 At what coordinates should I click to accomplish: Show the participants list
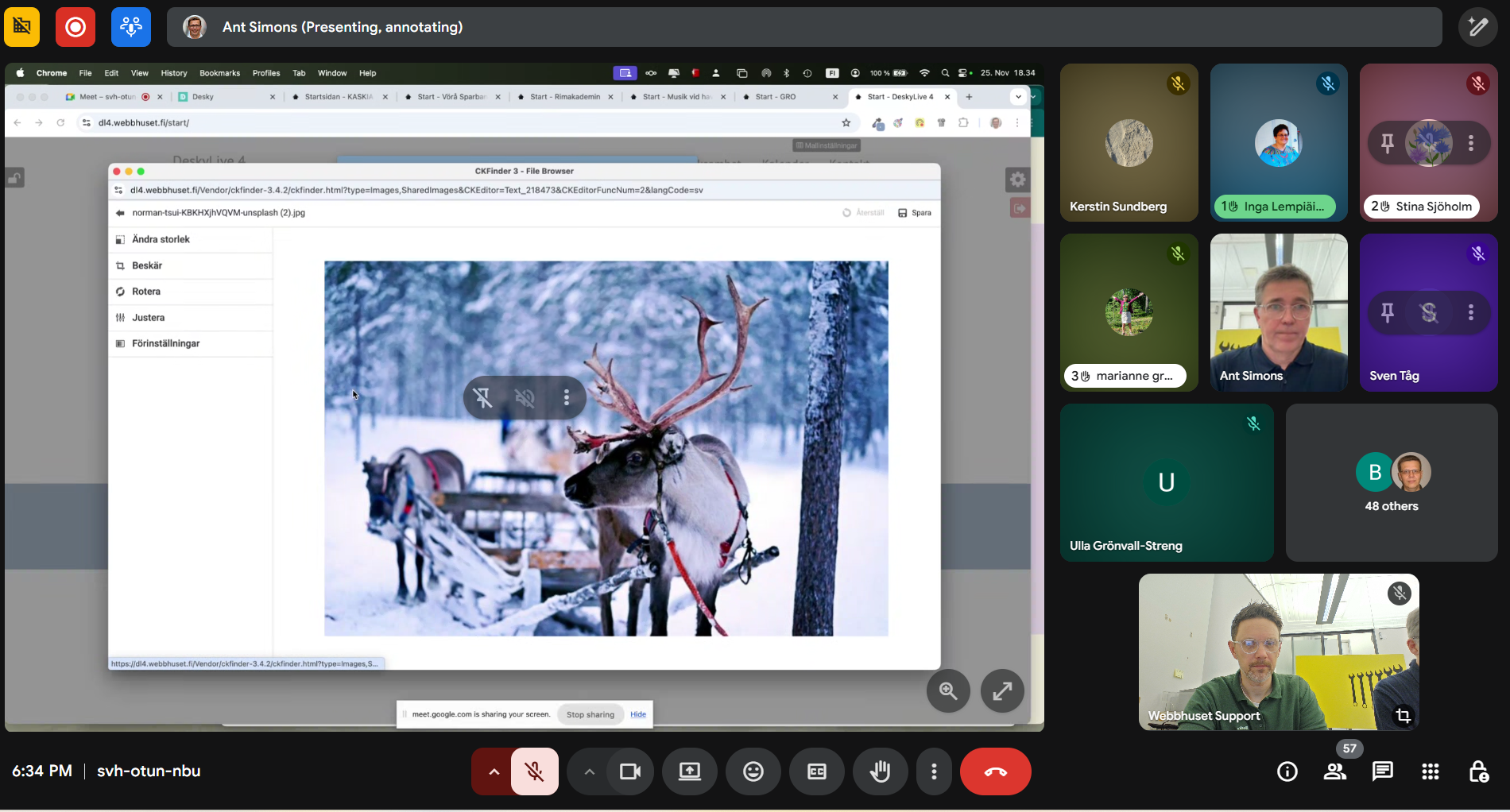(1335, 771)
